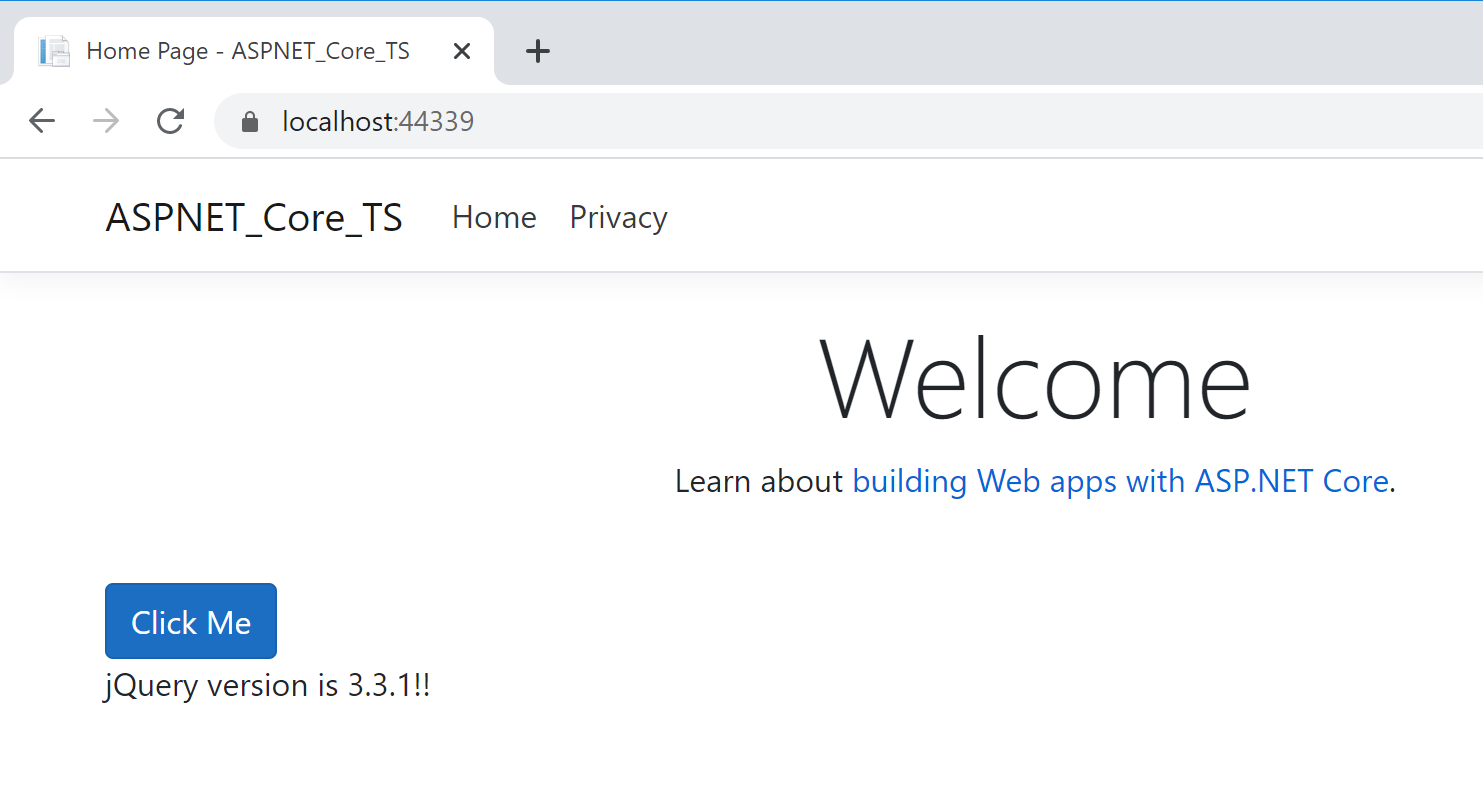
Task: Switch to the Home navigation item
Action: click(493, 217)
